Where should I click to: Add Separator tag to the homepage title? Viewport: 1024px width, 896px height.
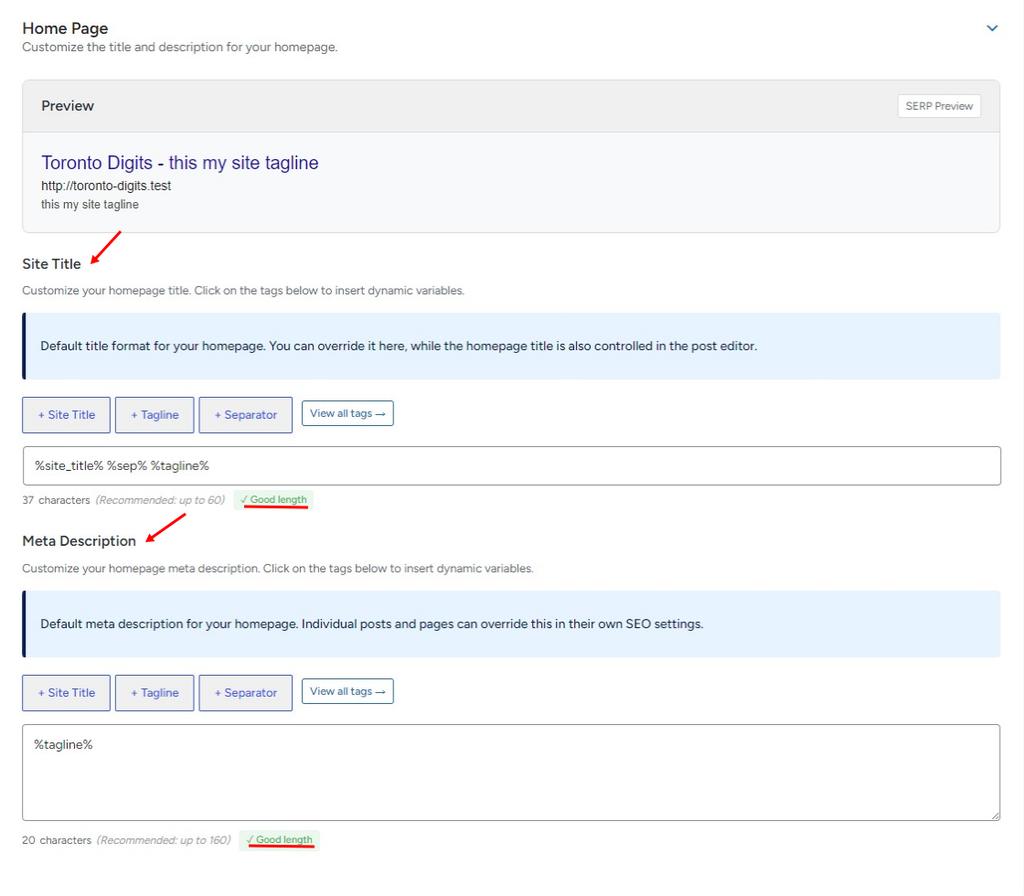point(246,415)
